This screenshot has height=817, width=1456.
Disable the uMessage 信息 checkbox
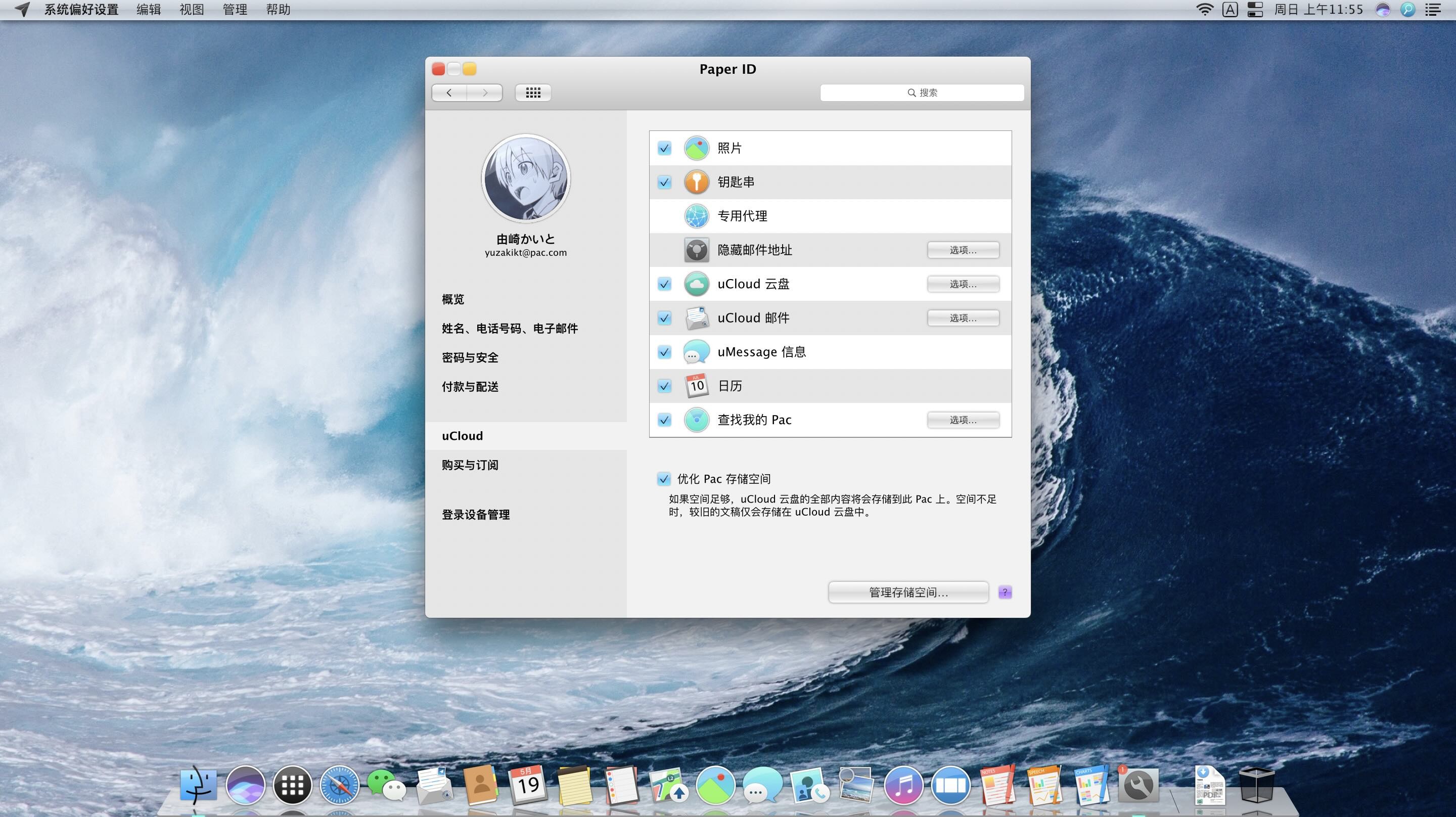coord(665,352)
